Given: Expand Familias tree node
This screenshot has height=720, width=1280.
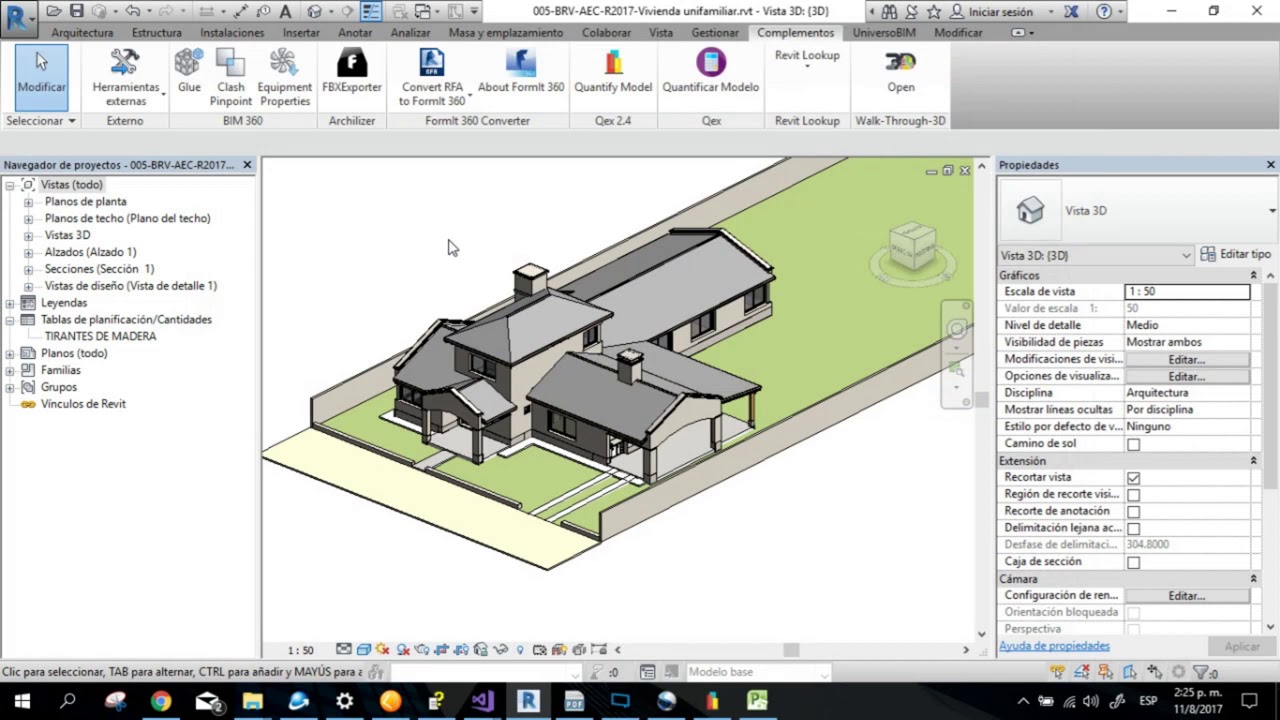Looking at the screenshot, I should tap(10, 370).
